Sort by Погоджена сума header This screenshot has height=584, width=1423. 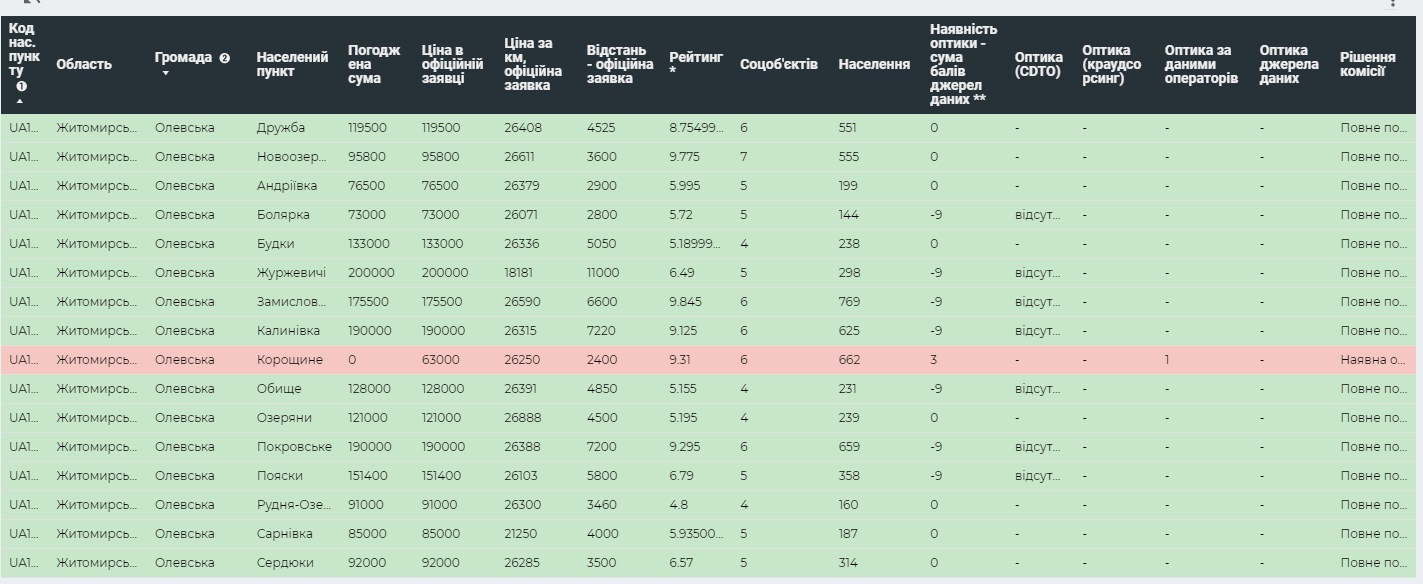[373, 64]
